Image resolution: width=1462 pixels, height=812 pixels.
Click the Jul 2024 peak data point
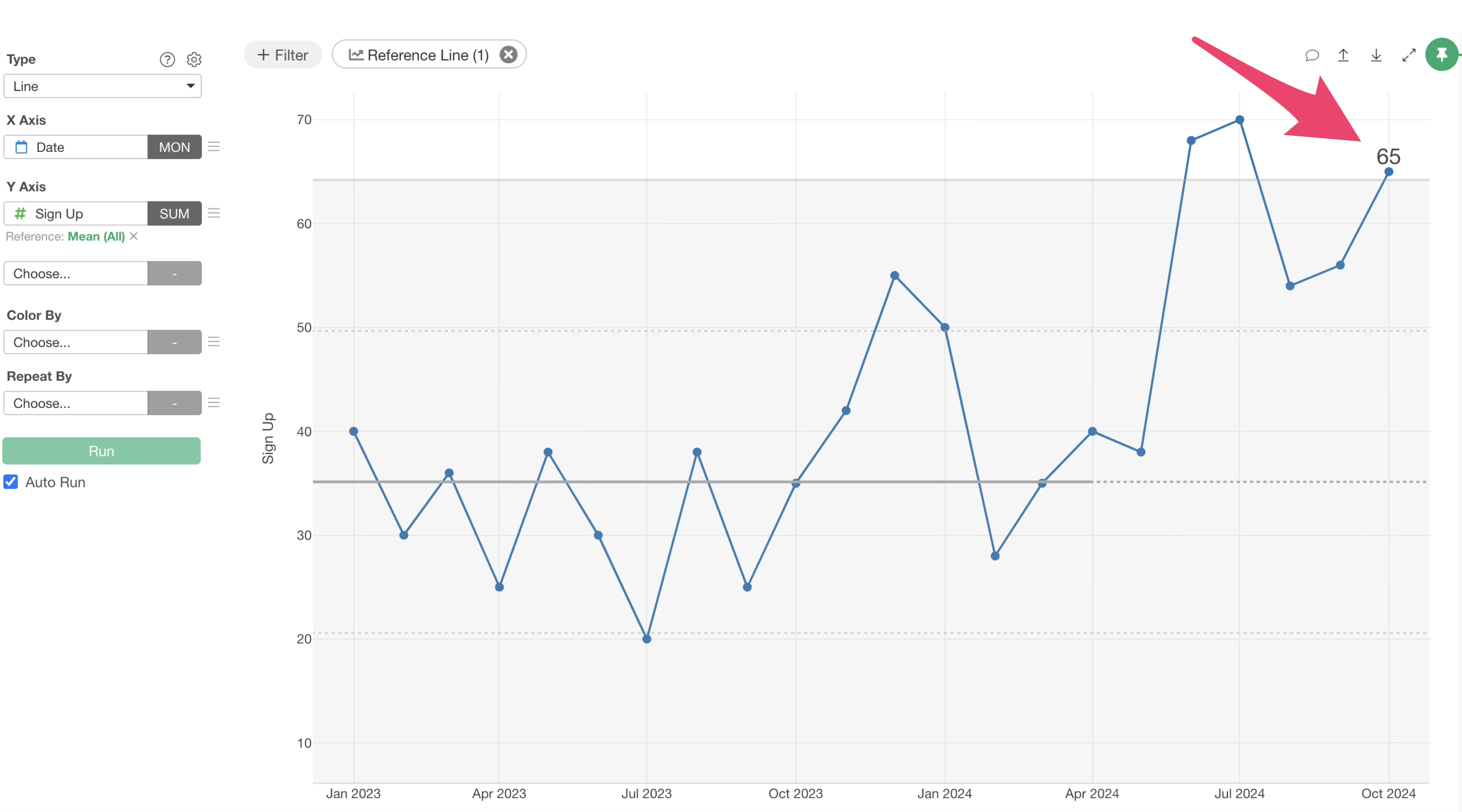1240,119
